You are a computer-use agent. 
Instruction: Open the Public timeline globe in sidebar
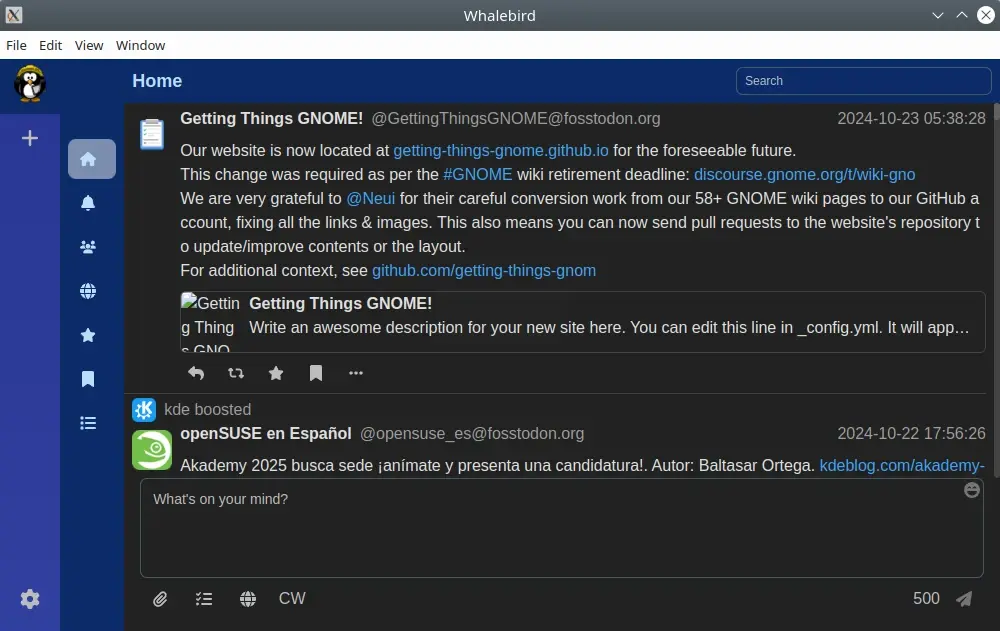click(88, 291)
